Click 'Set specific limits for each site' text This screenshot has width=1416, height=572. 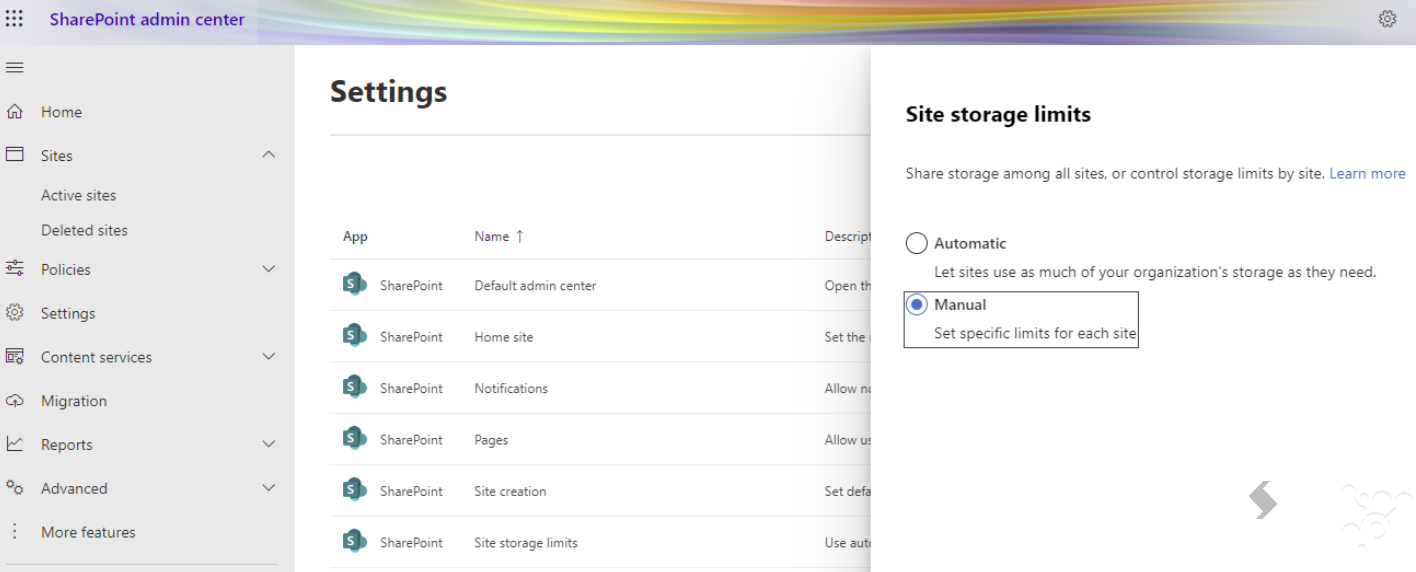coord(1035,333)
